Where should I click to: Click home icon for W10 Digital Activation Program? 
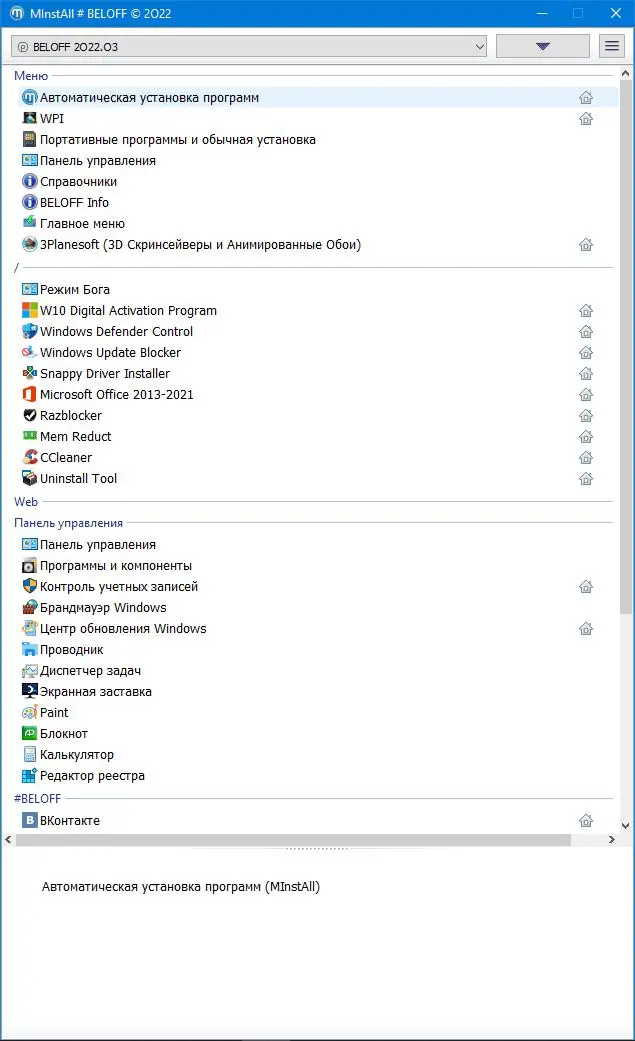click(x=586, y=310)
